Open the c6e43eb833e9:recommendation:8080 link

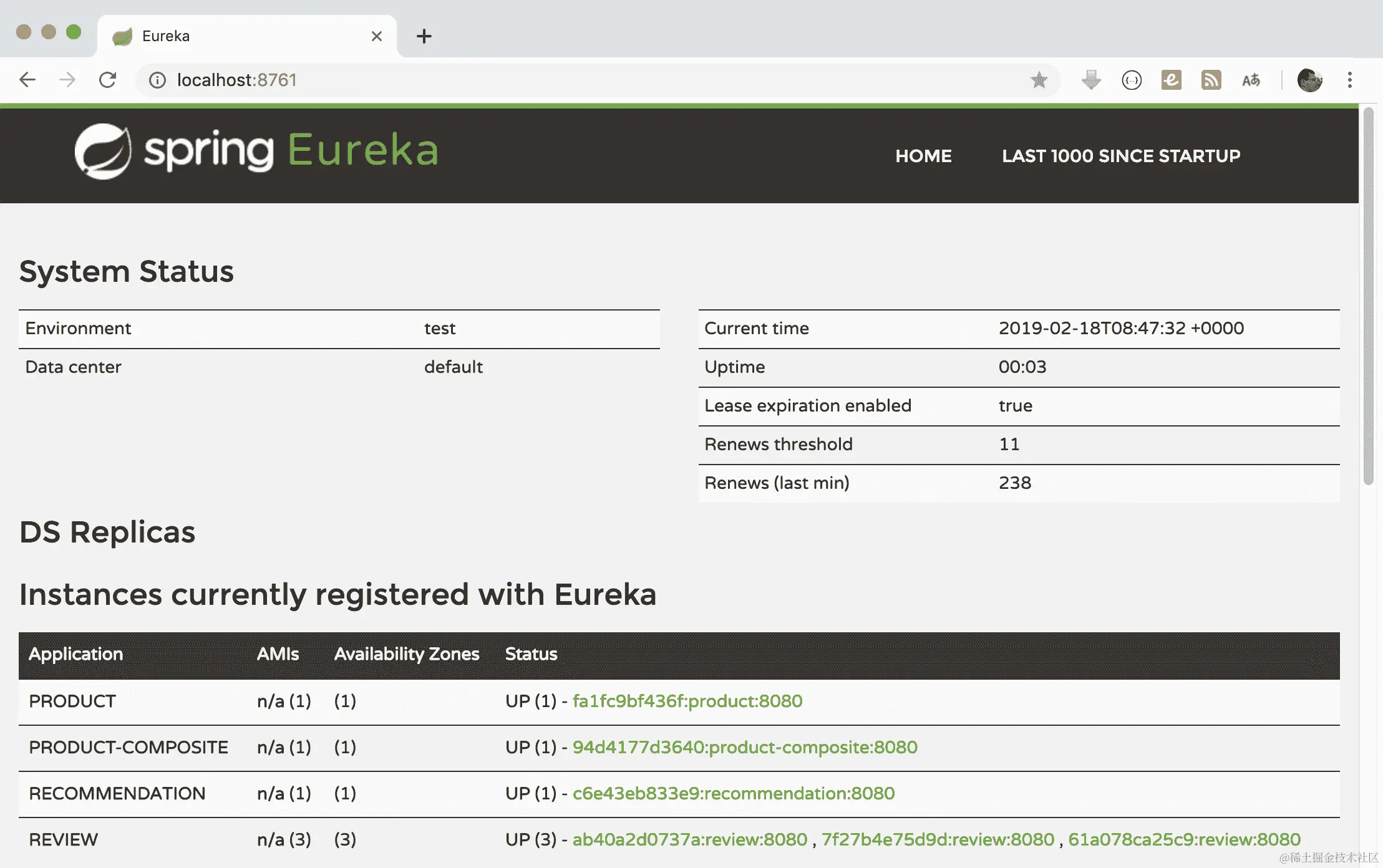[733, 793]
